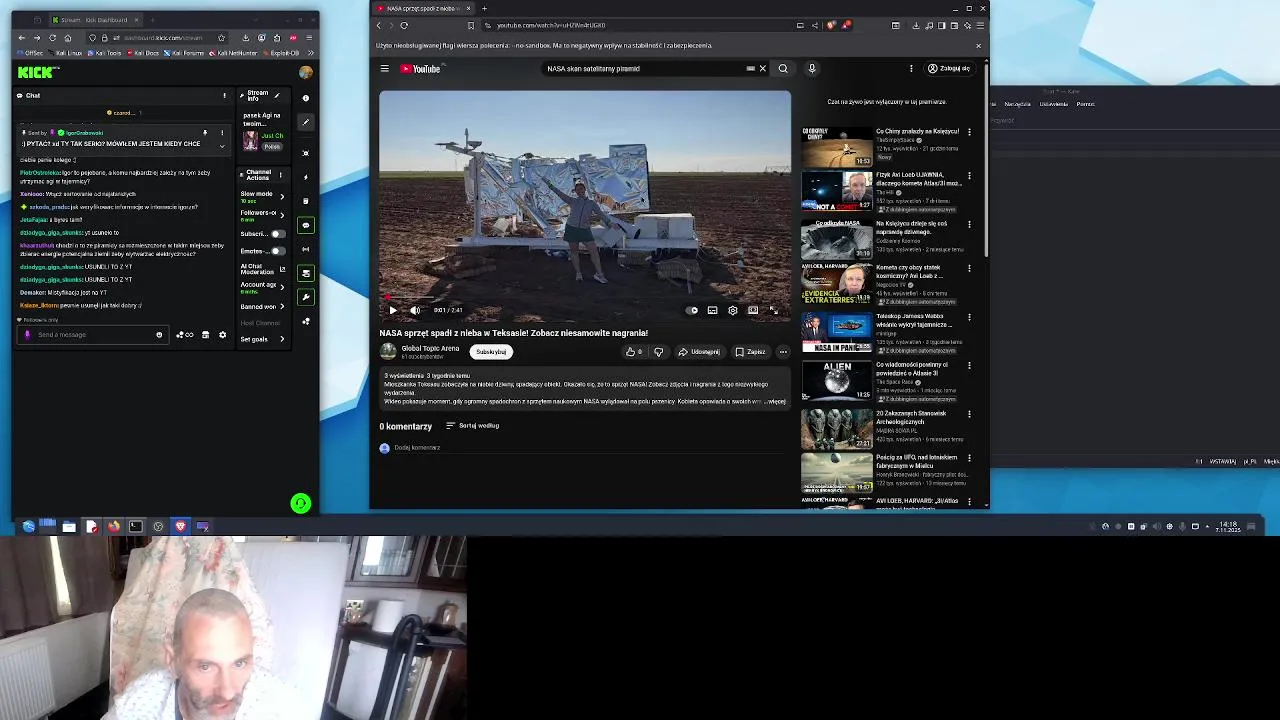Click the wrench tool in Kick sidebar
1280x720 pixels.
[x=306, y=297]
